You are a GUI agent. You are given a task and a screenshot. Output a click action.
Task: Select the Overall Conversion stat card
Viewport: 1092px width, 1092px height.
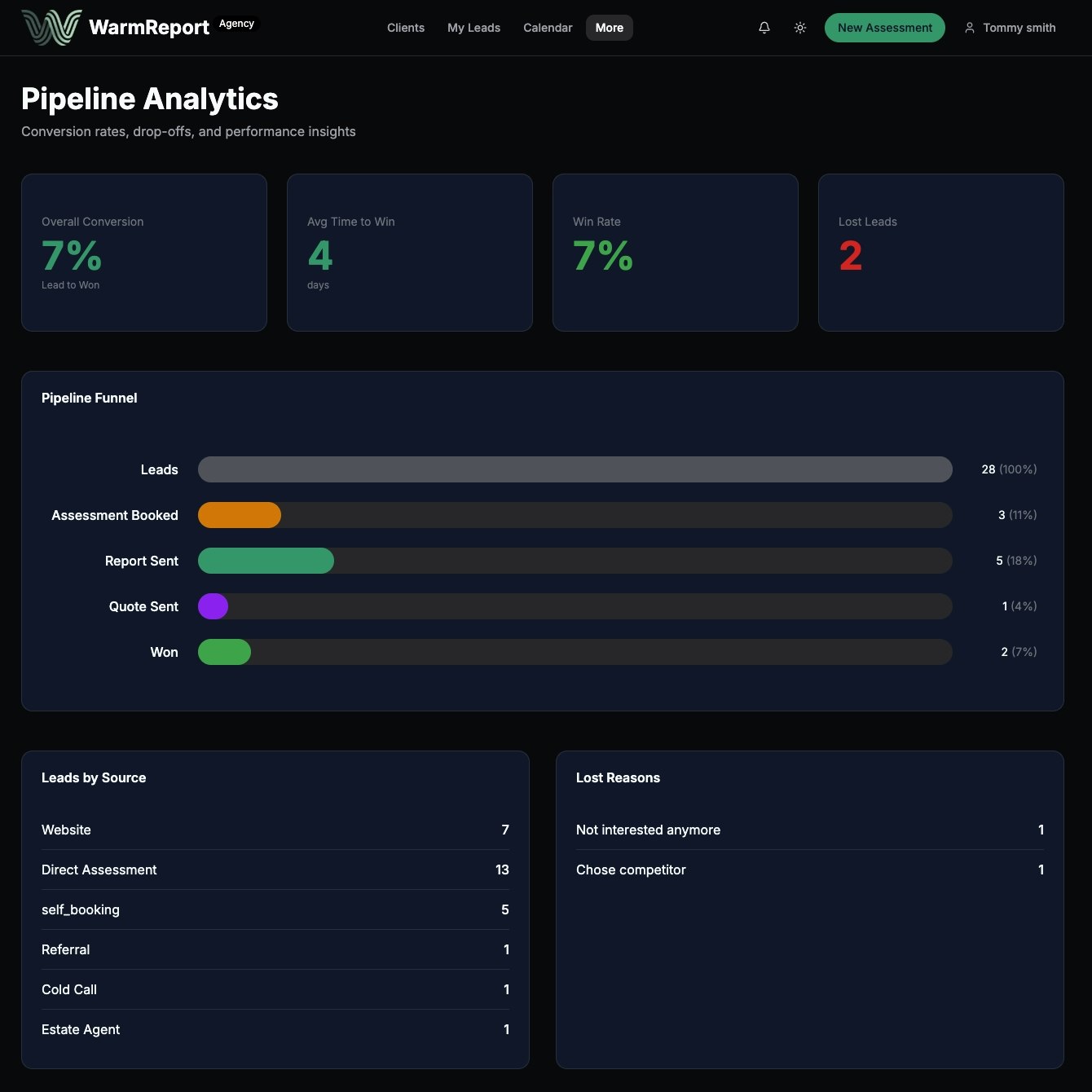(143, 252)
